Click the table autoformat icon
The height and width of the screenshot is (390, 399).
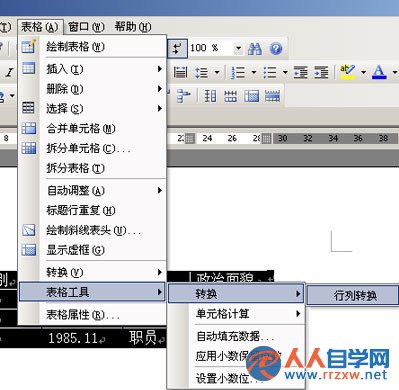(251, 96)
